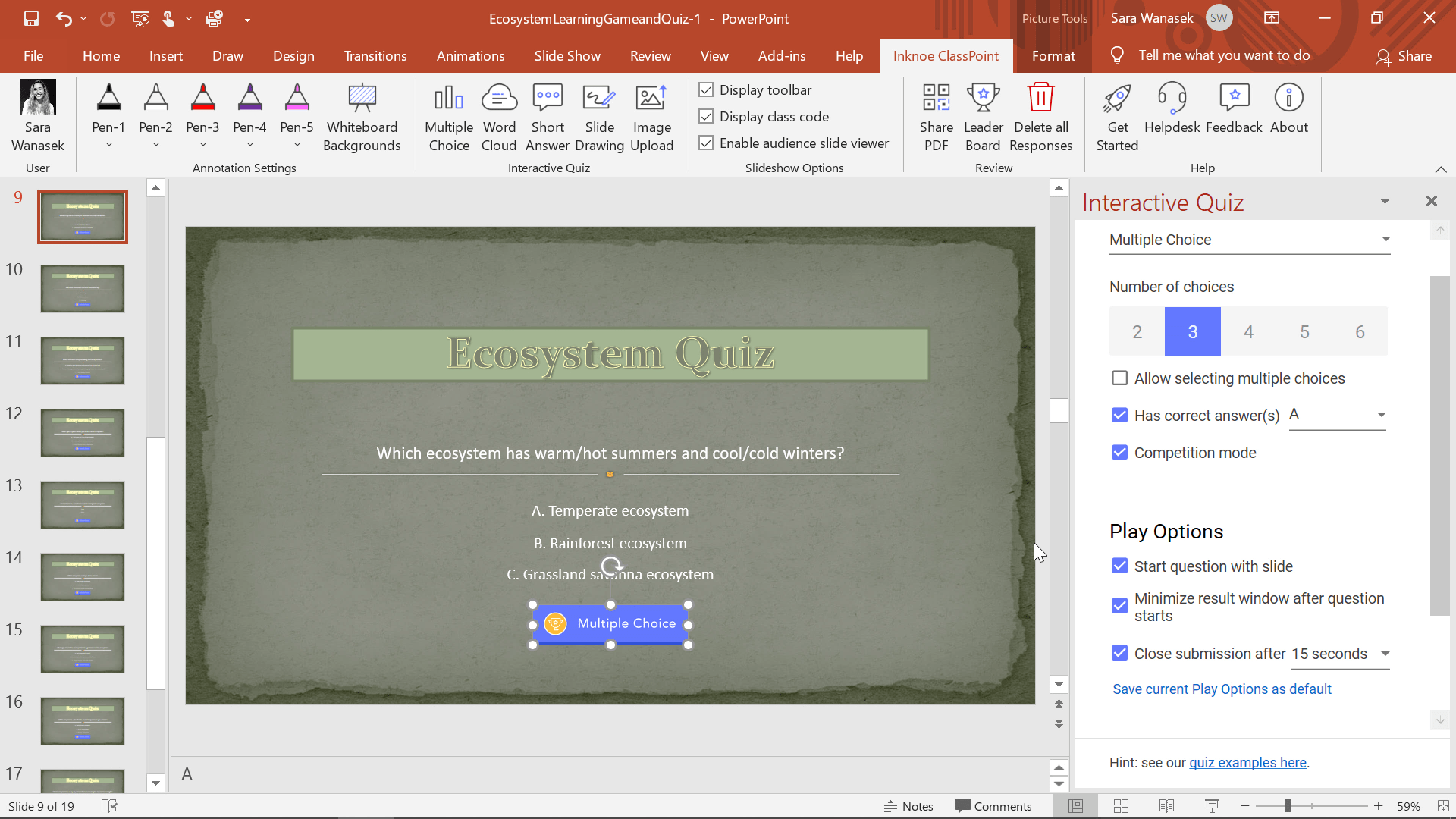Expand Close submission timer dropdown

[x=1385, y=653]
